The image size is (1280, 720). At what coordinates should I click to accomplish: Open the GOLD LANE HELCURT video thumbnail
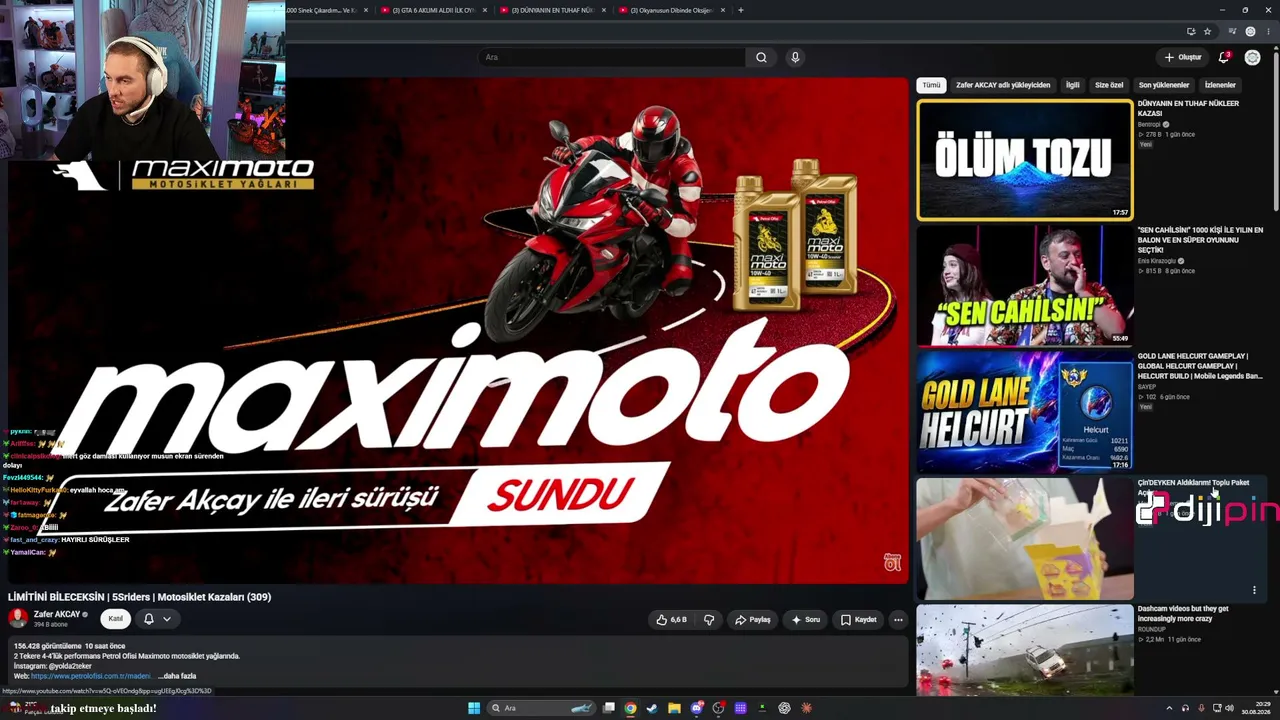tap(1025, 412)
